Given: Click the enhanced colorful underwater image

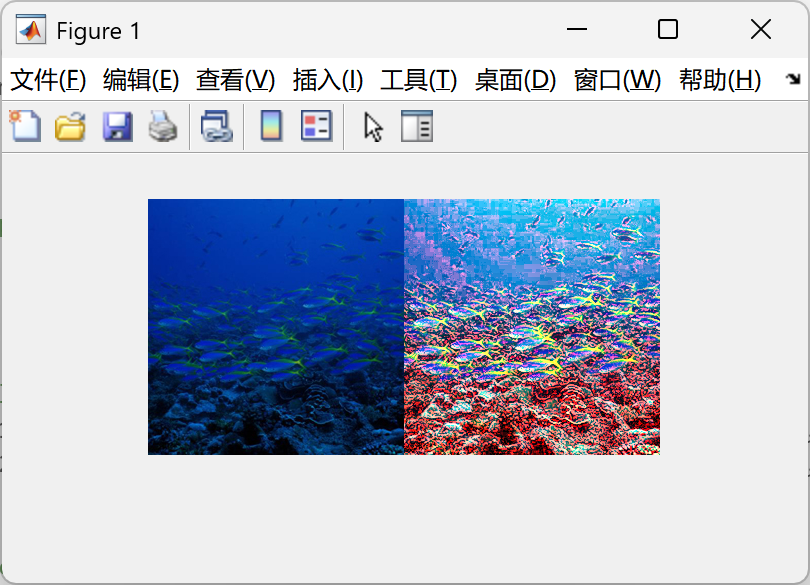Looking at the screenshot, I should click(x=532, y=327).
